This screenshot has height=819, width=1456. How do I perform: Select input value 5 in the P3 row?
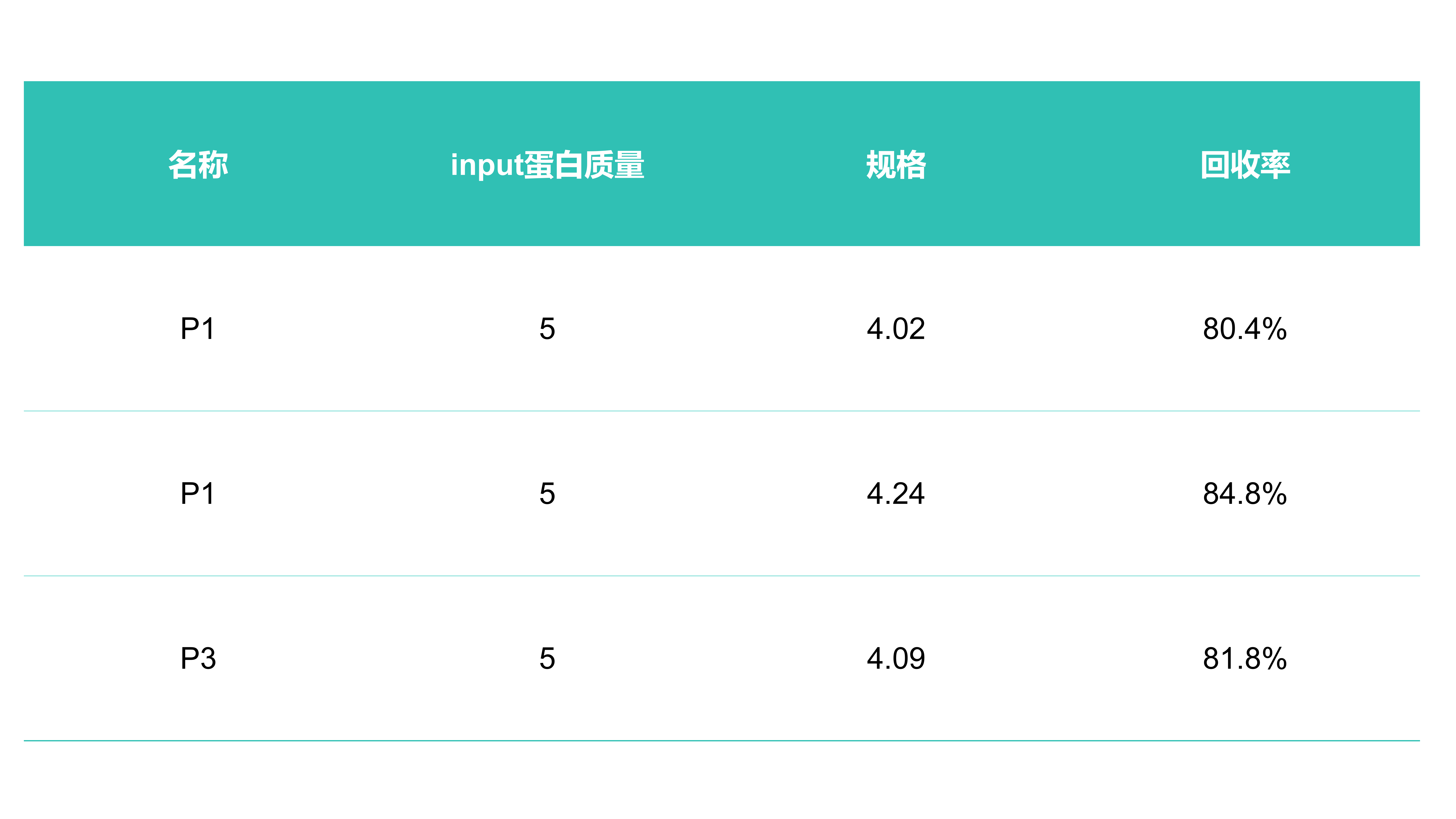[x=547, y=659]
